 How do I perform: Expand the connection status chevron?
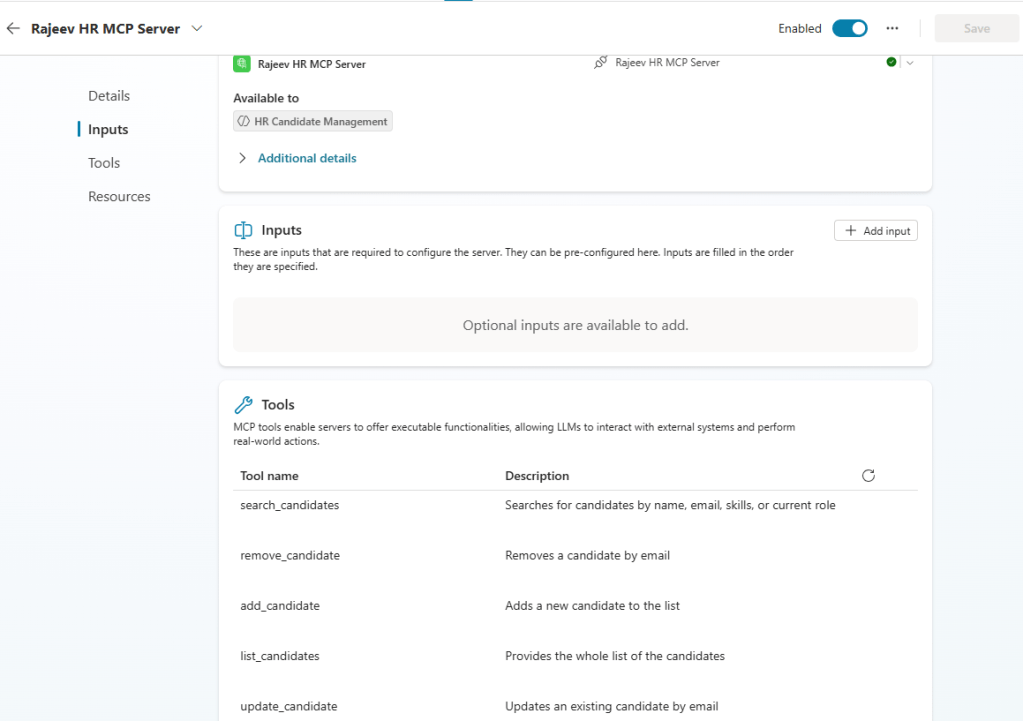(x=909, y=63)
